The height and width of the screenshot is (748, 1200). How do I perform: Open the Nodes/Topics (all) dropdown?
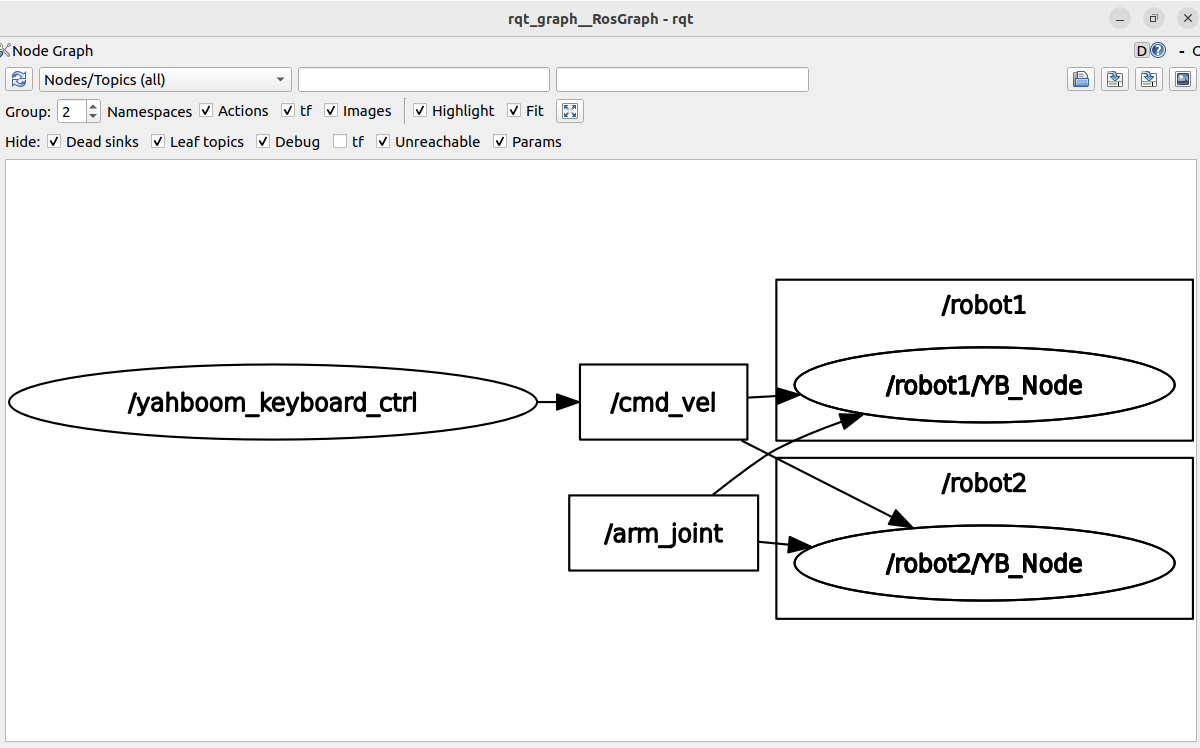[x=165, y=80]
